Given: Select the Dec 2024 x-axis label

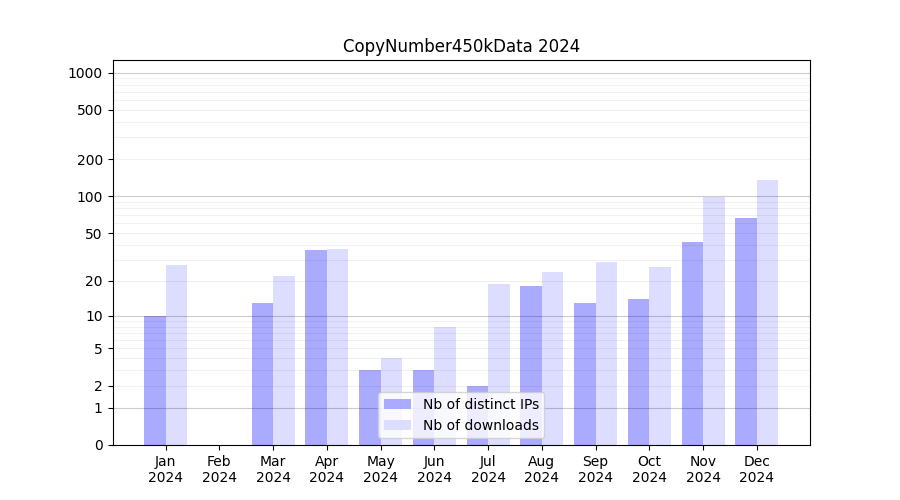Looking at the screenshot, I should (x=757, y=469).
